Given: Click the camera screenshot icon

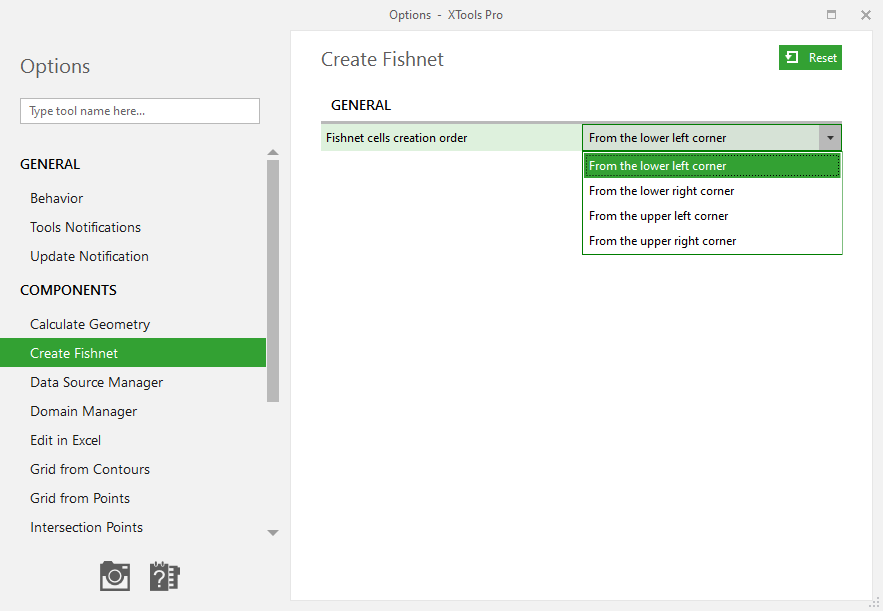Looking at the screenshot, I should click(115, 576).
